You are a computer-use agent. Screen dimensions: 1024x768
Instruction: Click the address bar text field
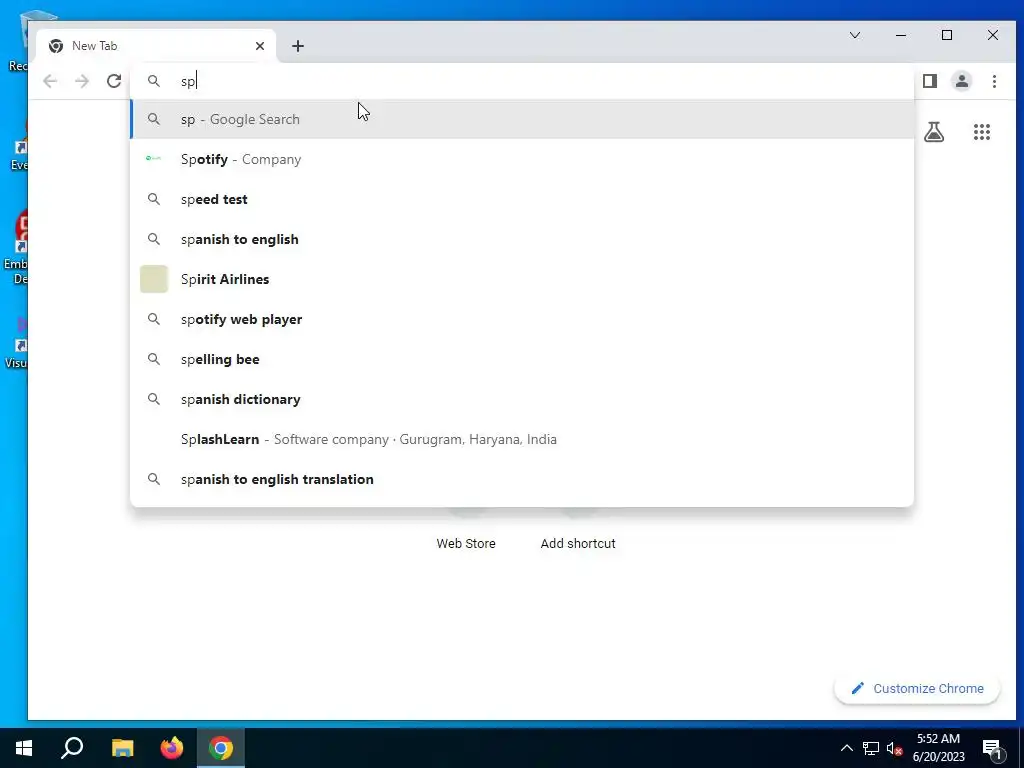coord(522,81)
